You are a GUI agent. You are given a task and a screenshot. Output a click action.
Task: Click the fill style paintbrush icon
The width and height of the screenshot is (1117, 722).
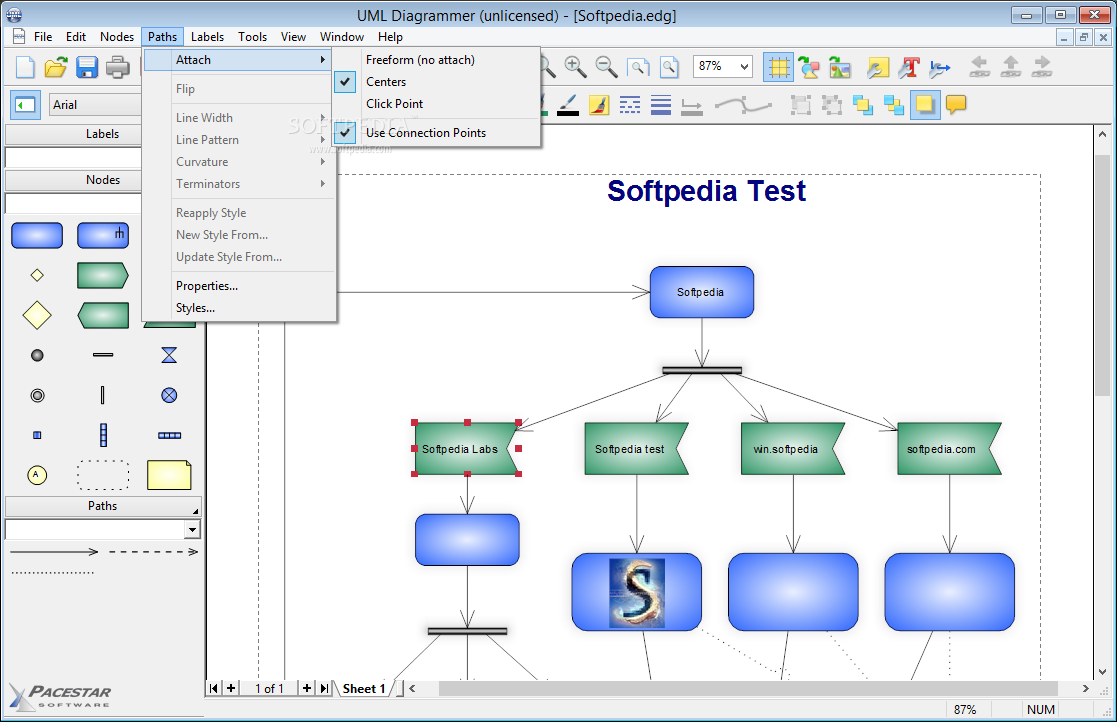(599, 105)
